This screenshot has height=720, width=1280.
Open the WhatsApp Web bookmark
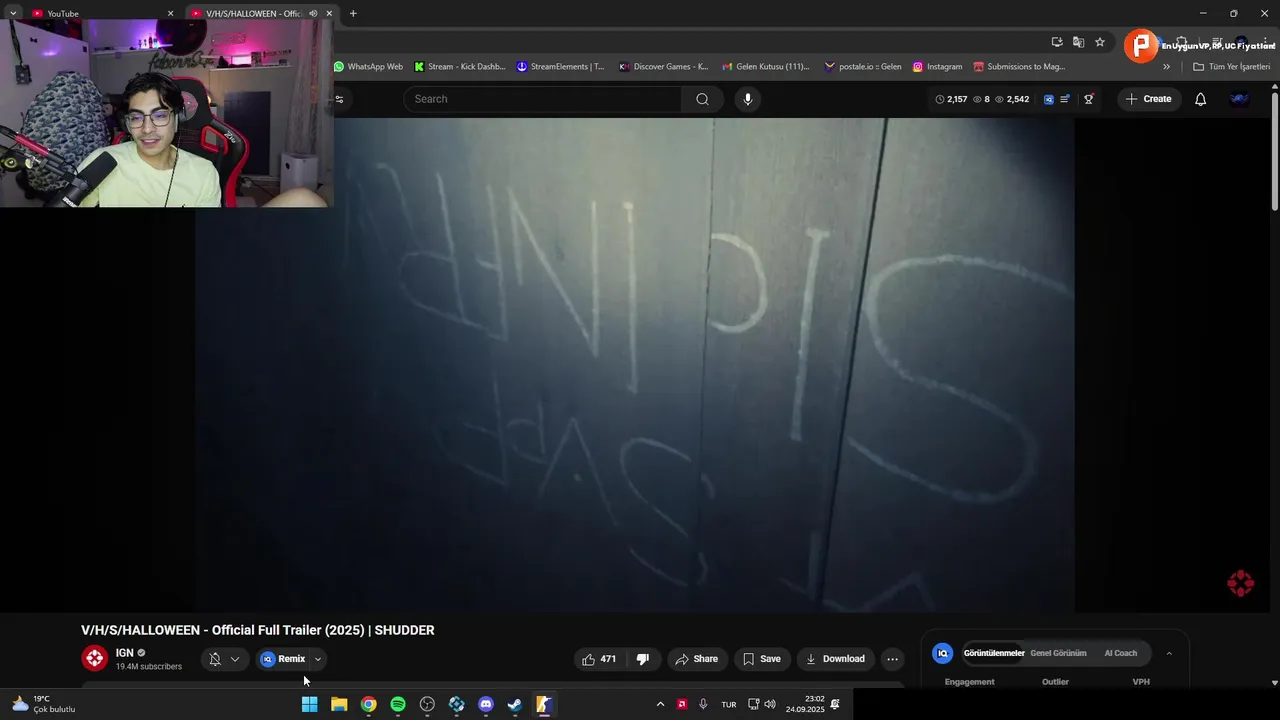(x=368, y=67)
